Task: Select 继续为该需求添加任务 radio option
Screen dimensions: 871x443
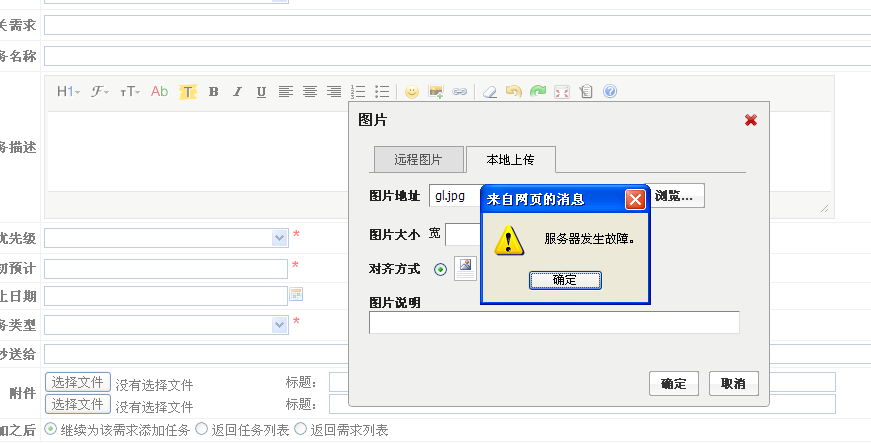Action: tap(51, 429)
